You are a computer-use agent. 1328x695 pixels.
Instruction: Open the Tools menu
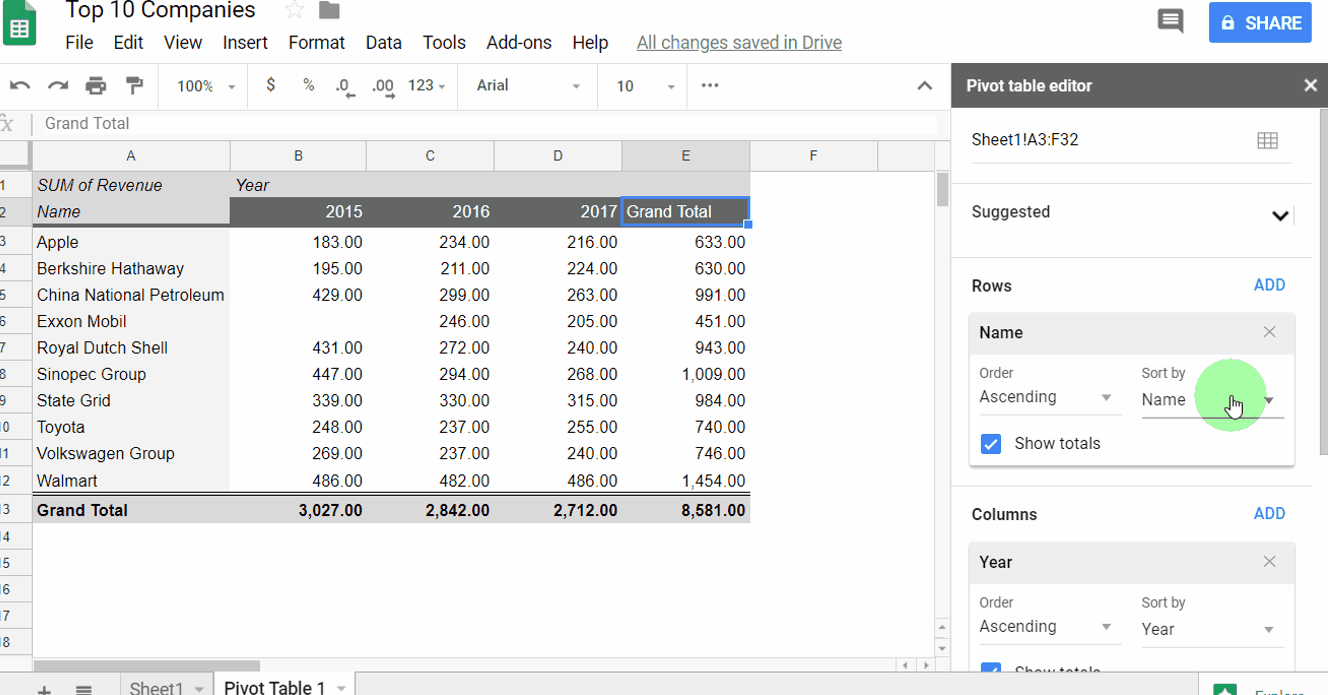pos(444,43)
